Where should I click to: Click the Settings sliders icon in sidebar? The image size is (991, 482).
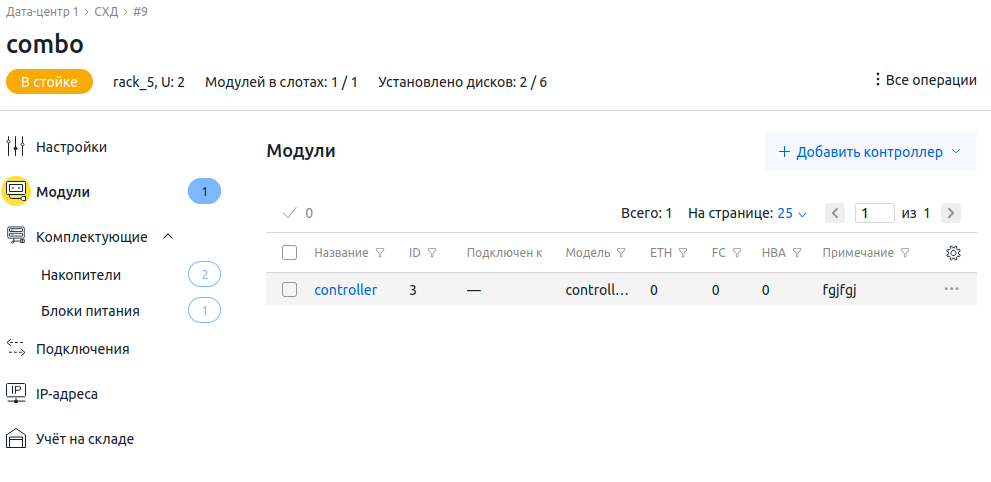pos(15,147)
